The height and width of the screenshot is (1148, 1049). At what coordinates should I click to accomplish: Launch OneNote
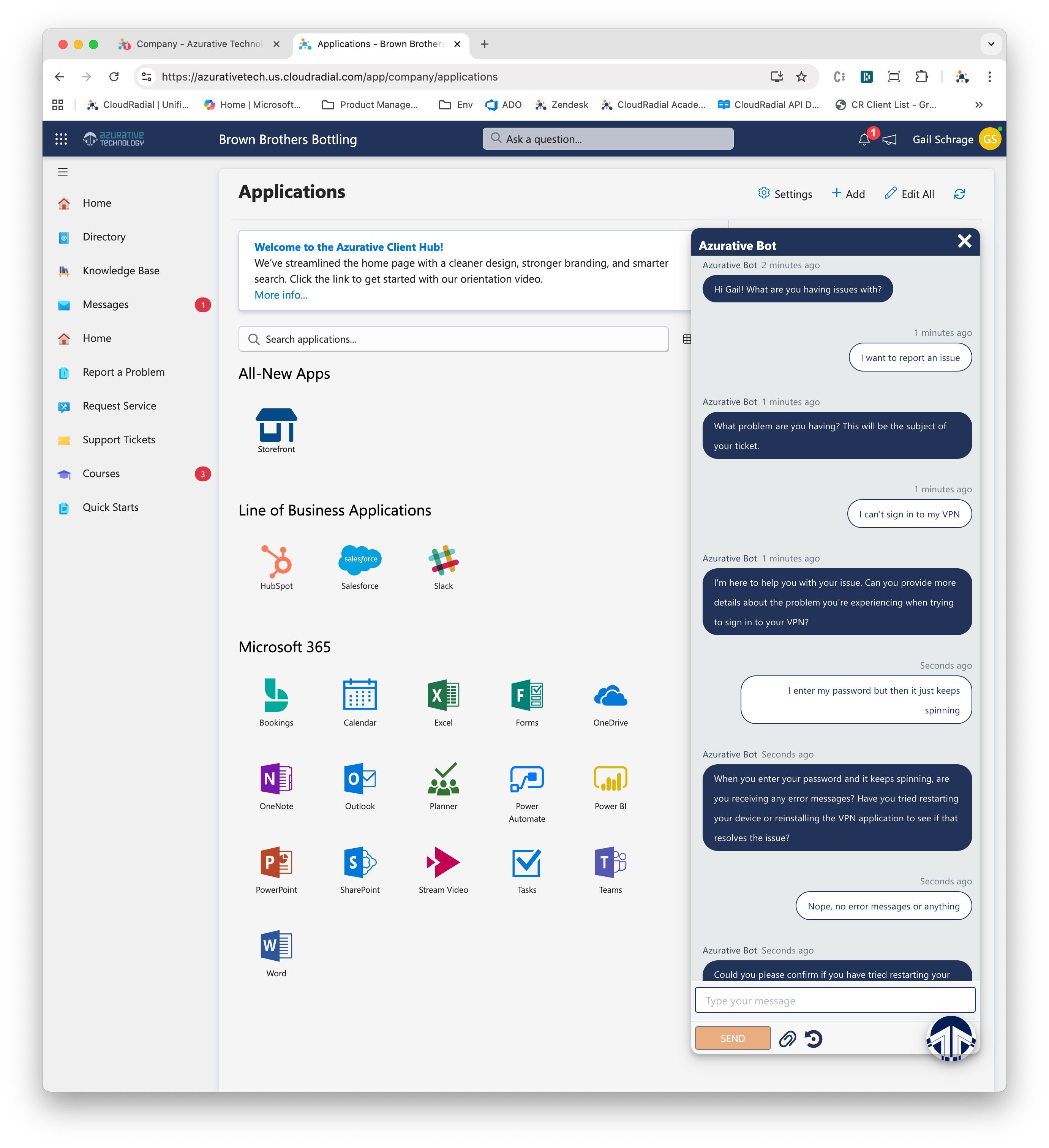(276, 786)
